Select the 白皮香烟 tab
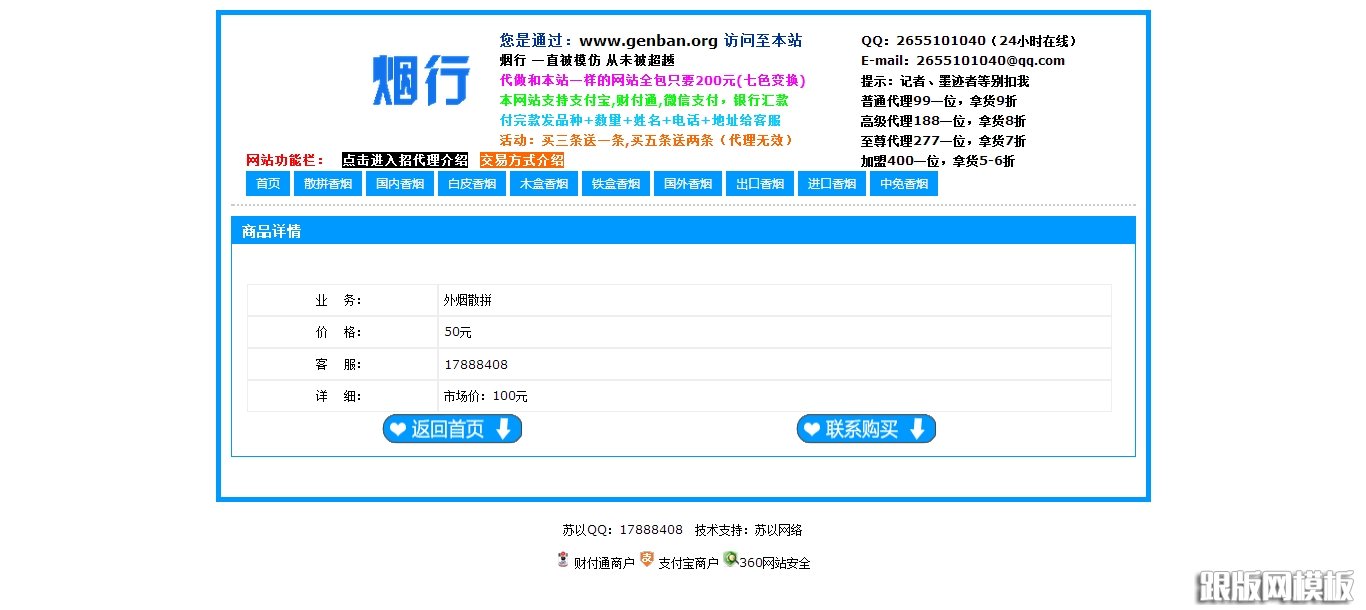The height and width of the screenshot is (610, 1366). 471,183
